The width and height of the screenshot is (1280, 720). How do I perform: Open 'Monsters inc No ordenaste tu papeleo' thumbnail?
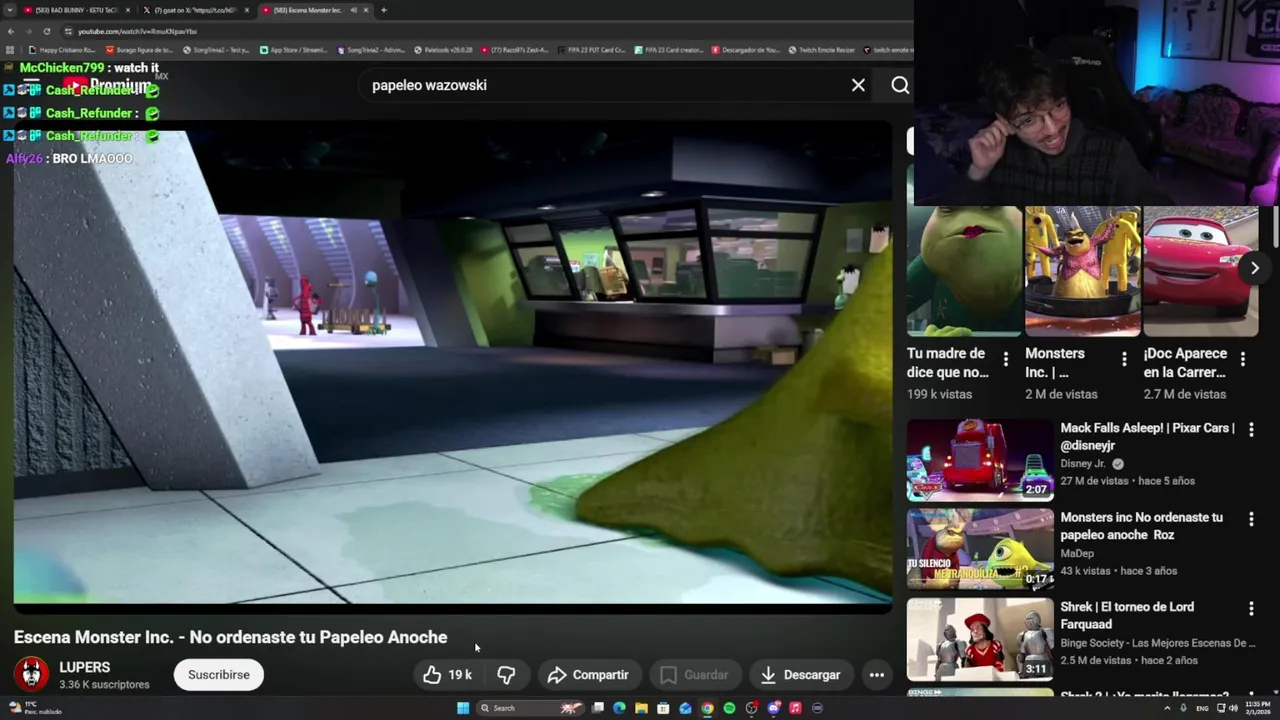(x=980, y=549)
